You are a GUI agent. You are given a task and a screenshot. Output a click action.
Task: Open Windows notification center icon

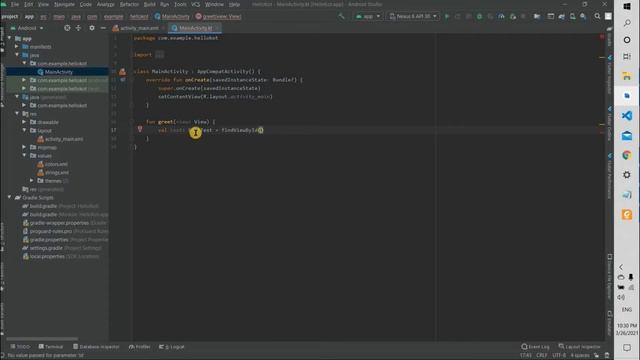[x=627, y=348]
